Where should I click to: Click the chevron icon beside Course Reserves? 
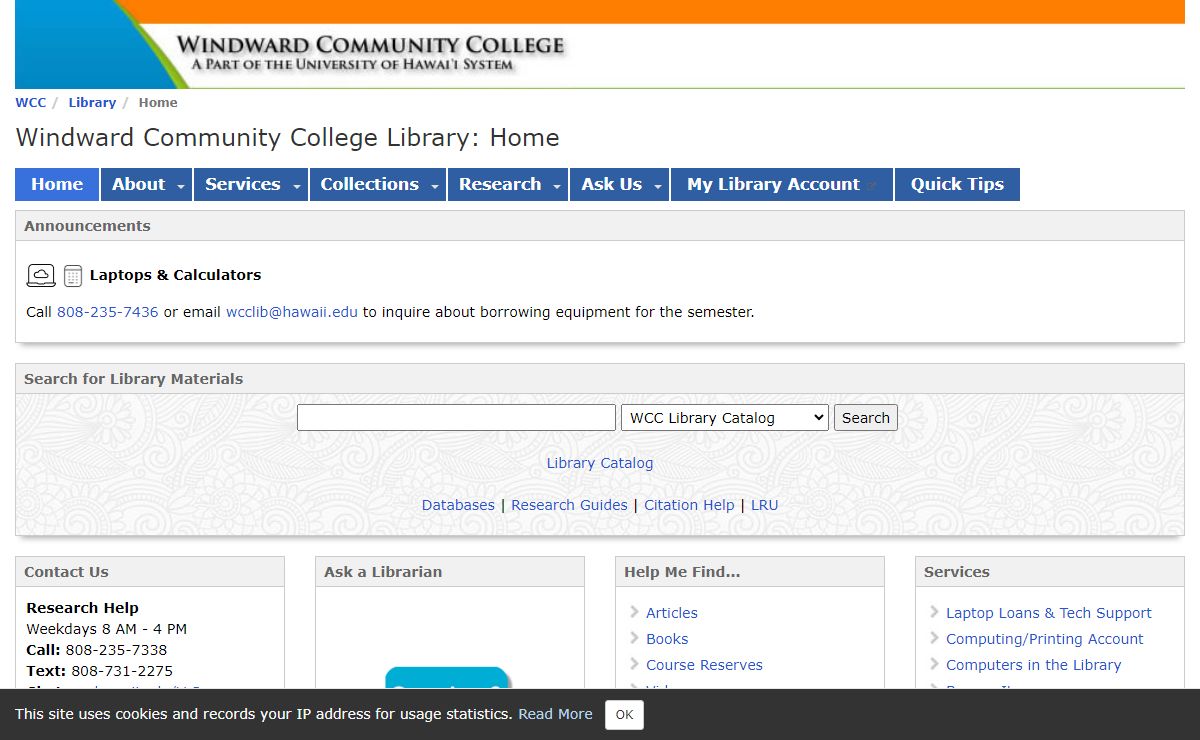tap(634, 664)
